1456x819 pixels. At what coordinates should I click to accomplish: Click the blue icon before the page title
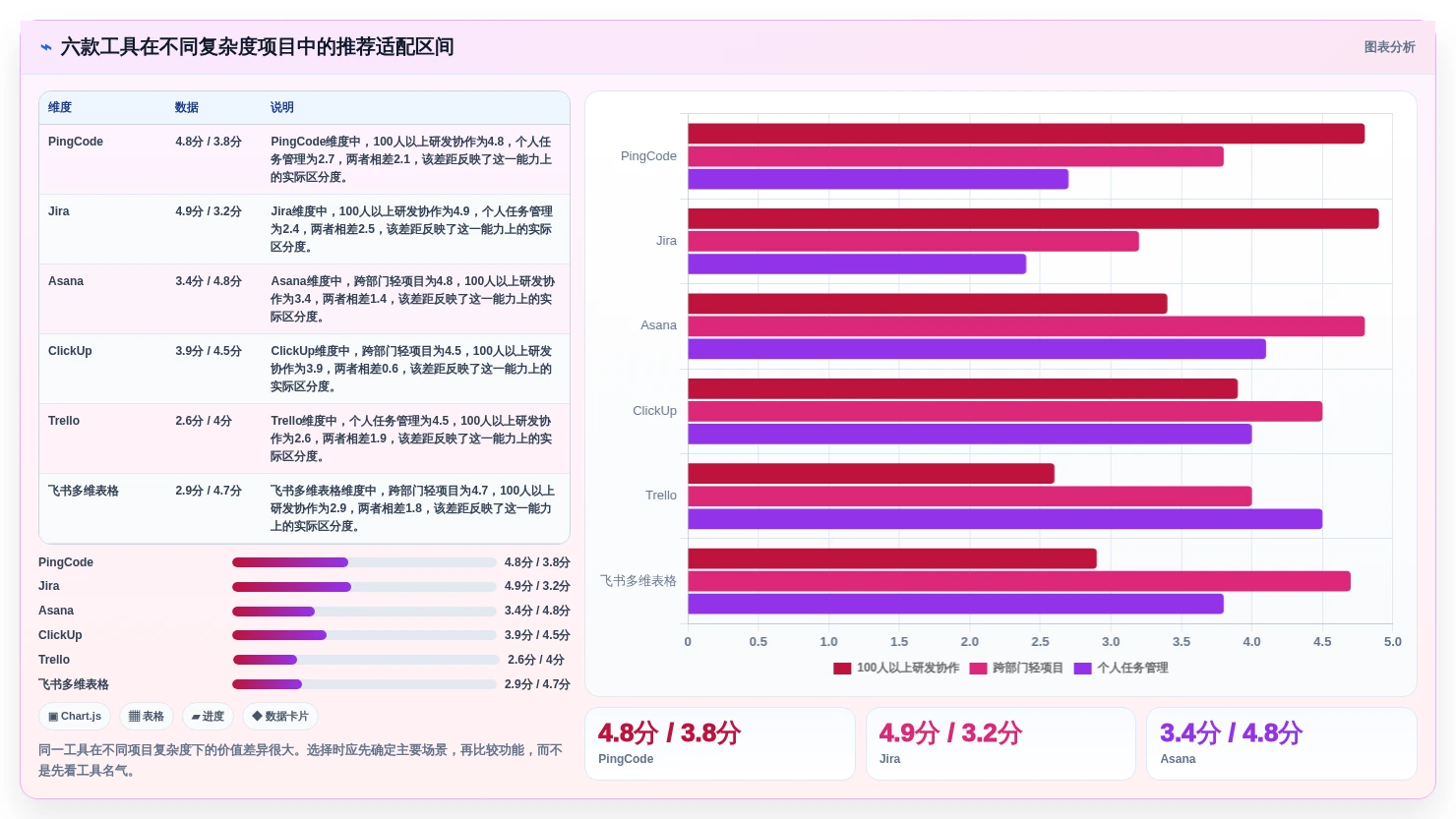coord(46,47)
